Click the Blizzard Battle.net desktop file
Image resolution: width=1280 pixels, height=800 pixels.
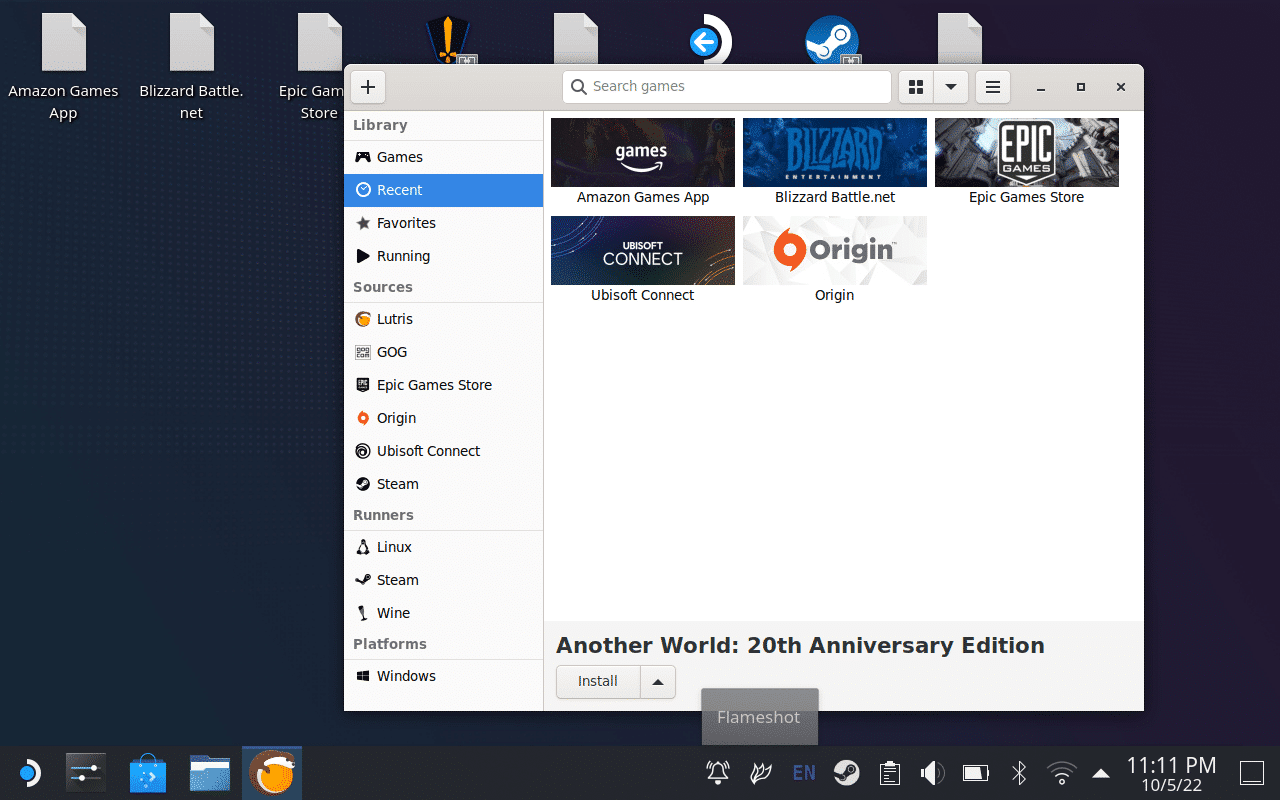click(191, 67)
